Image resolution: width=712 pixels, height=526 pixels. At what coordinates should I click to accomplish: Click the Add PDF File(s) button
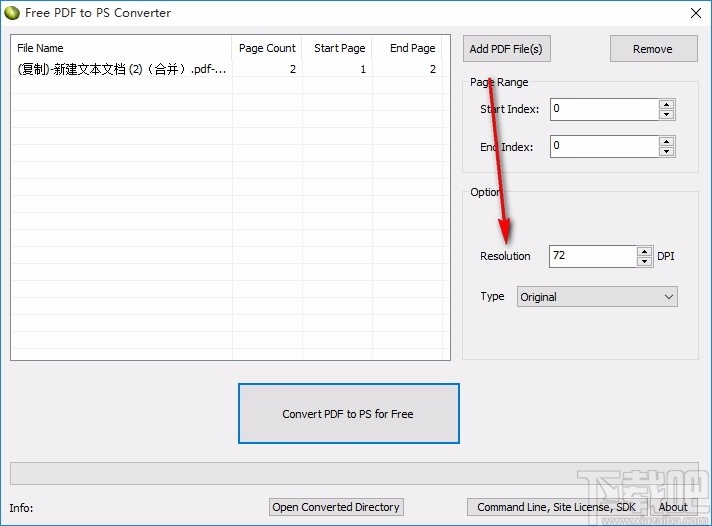click(506, 49)
